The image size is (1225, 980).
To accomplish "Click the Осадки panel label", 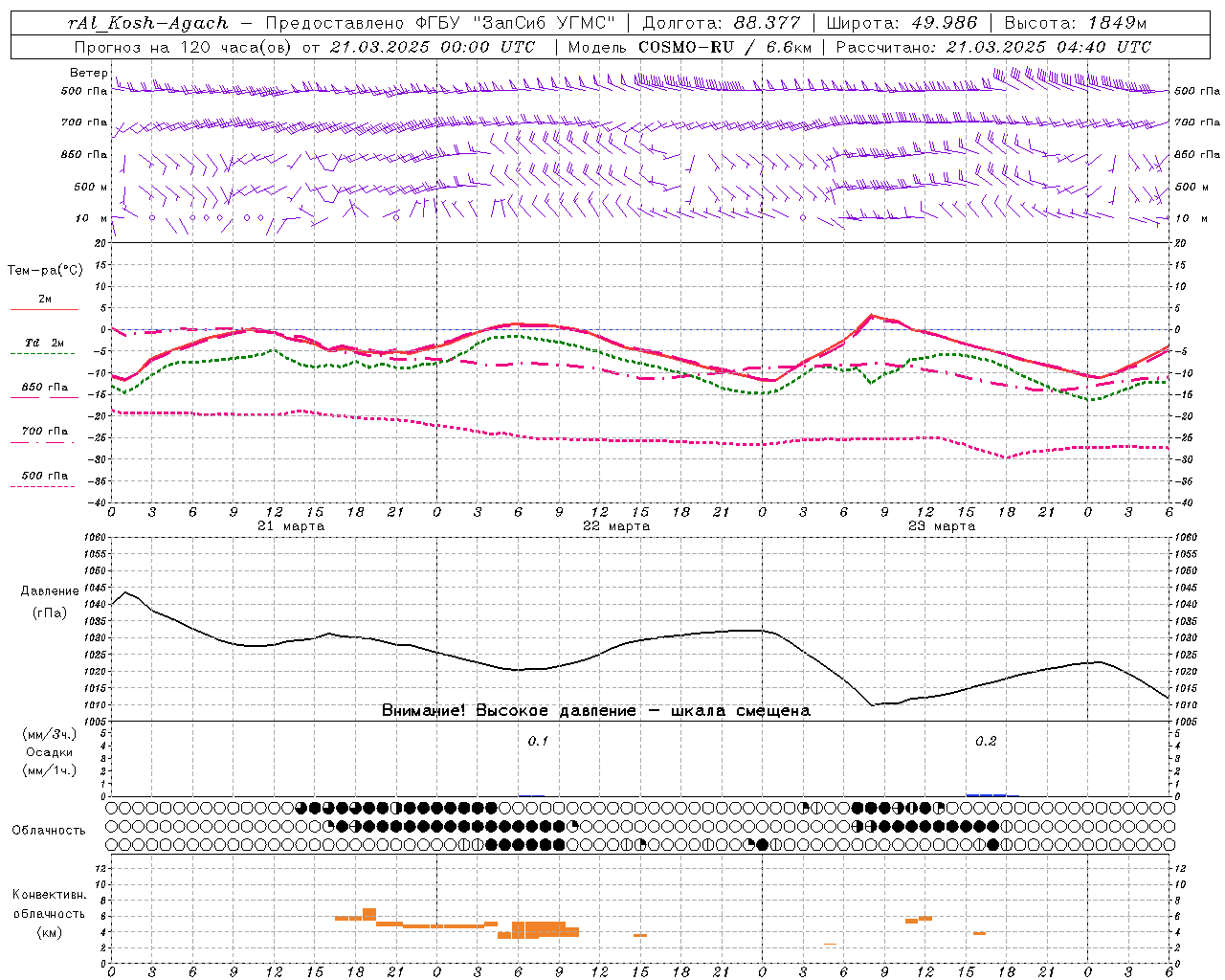I will tap(50, 752).
